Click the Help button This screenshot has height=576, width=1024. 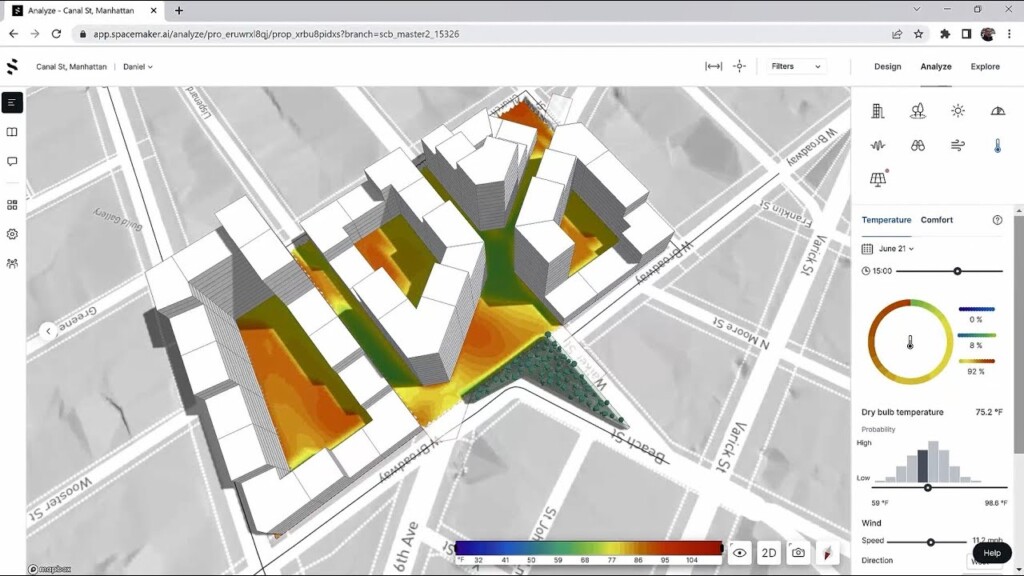point(992,552)
